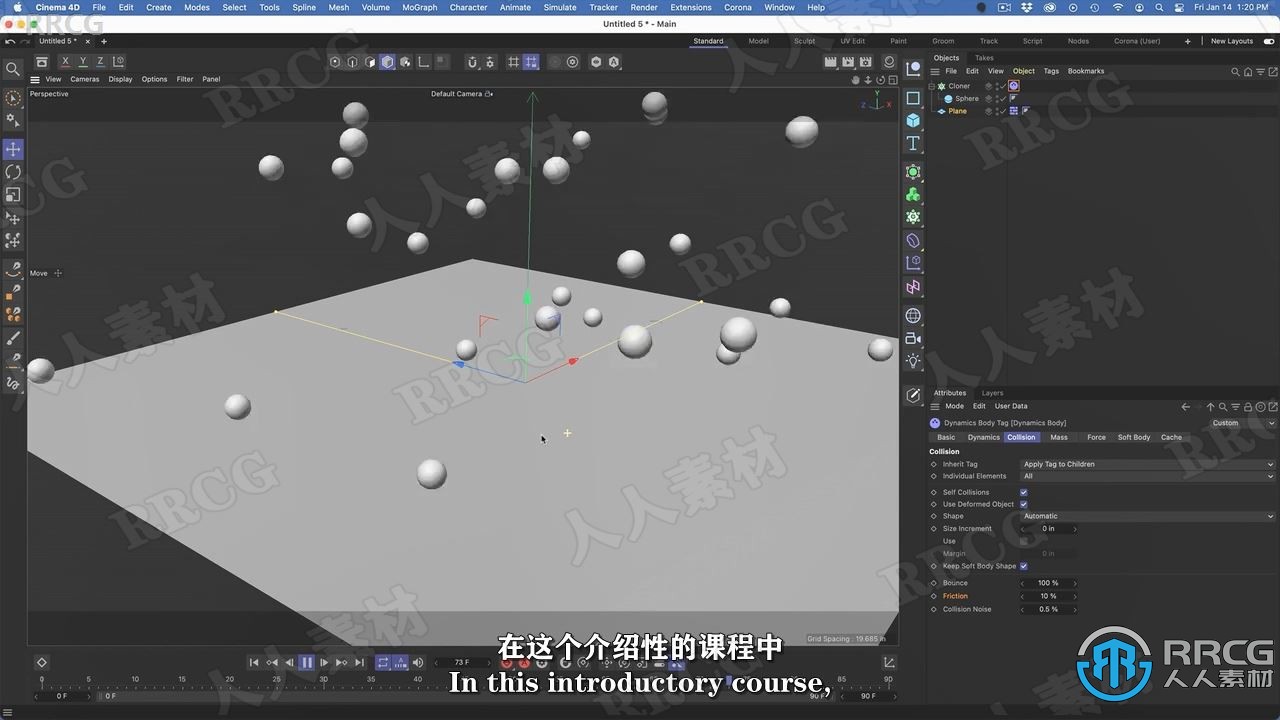Click Render View clapper icon top right
The height and width of the screenshot is (720, 1280).
pos(830,62)
